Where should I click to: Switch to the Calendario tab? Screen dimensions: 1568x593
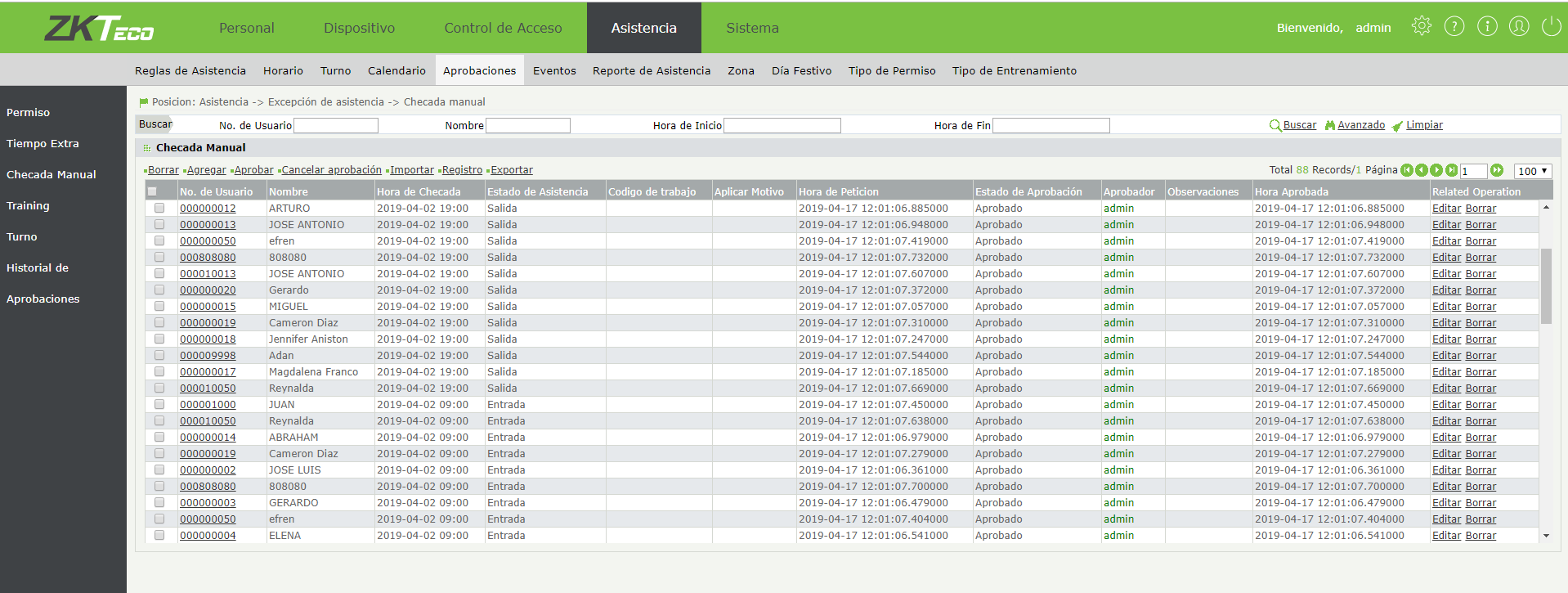(396, 71)
